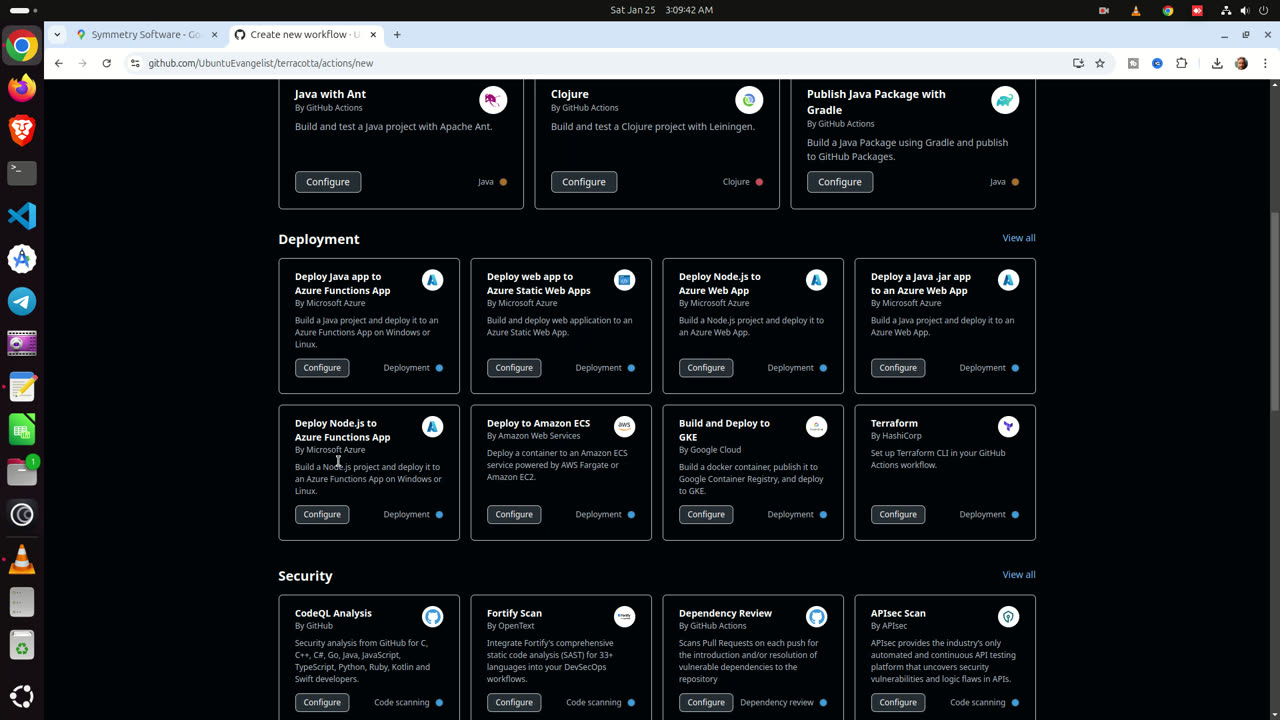Click the GitHub logo on CodeQL Analysis card
The image size is (1280, 720).
click(x=432, y=617)
